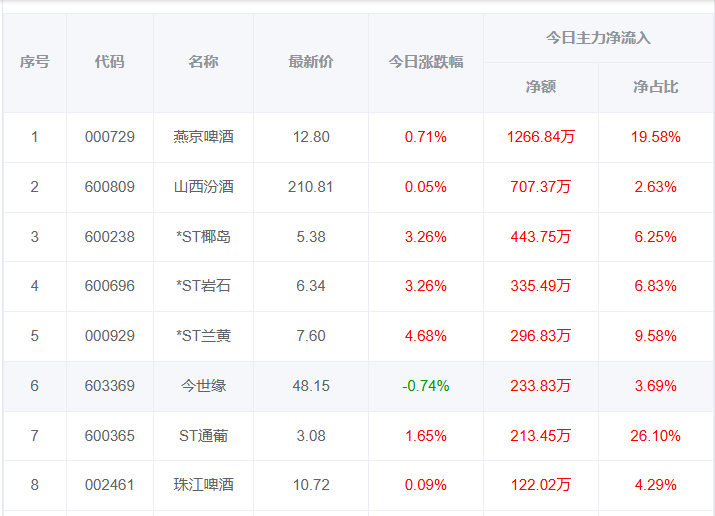This screenshot has height=516, width=715.
Task: Click the 代码 column header
Action: pyautogui.click(x=109, y=62)
